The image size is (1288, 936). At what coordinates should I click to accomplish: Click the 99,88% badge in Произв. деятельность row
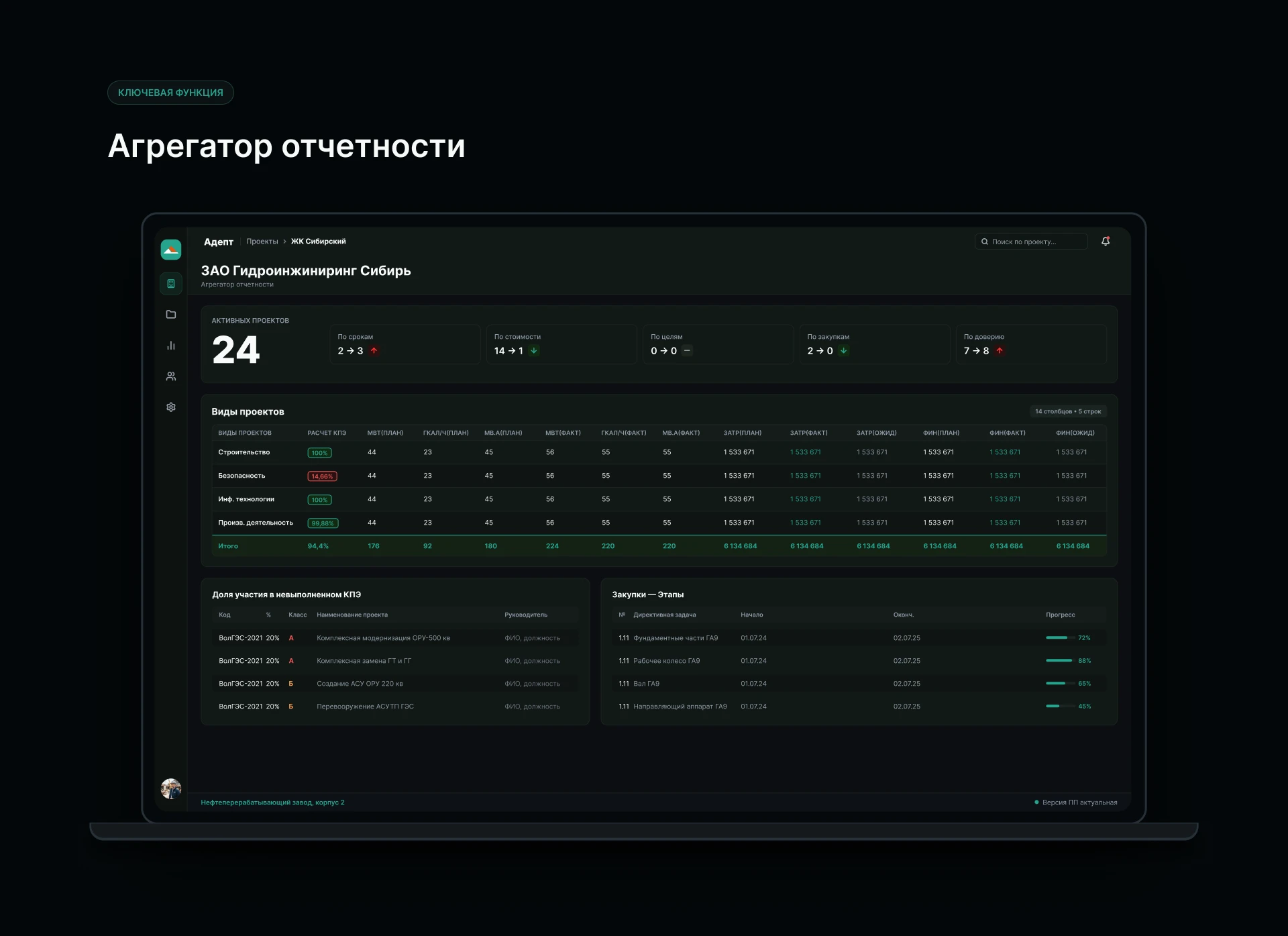(x=323, y=523)
